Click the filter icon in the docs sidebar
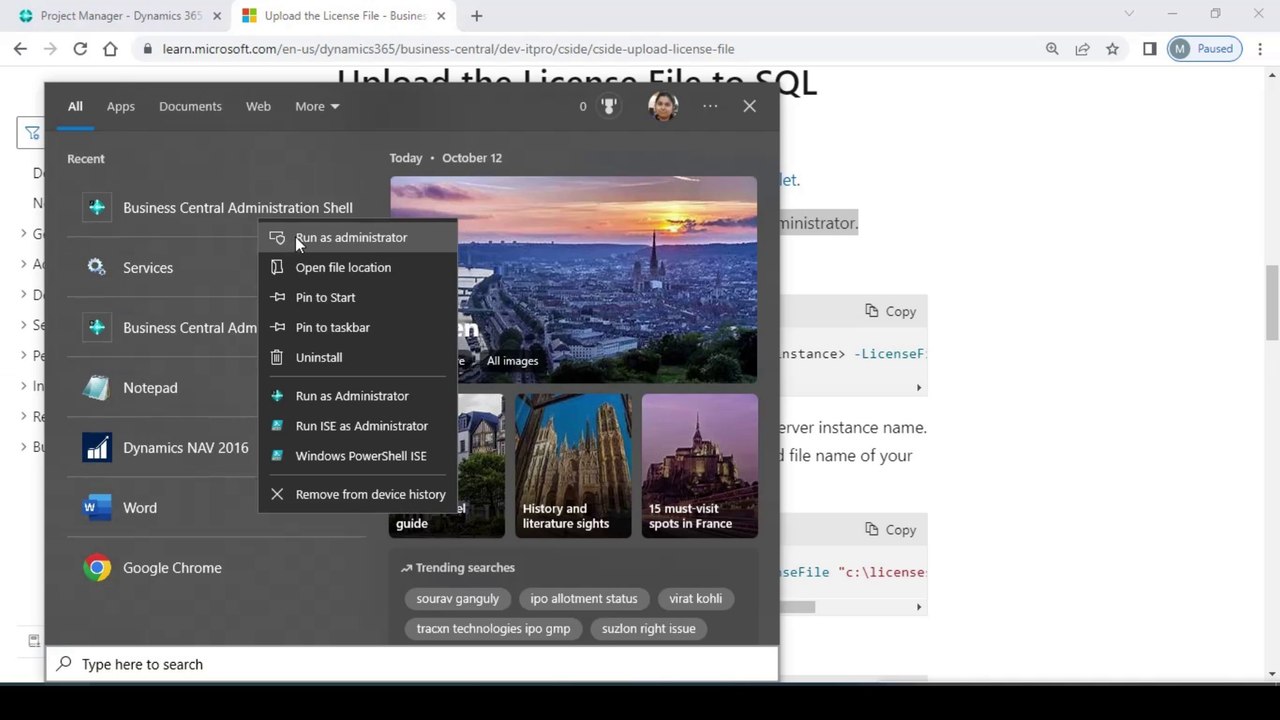The height and width of the screenshot is (720, 1280). (32, 133)
